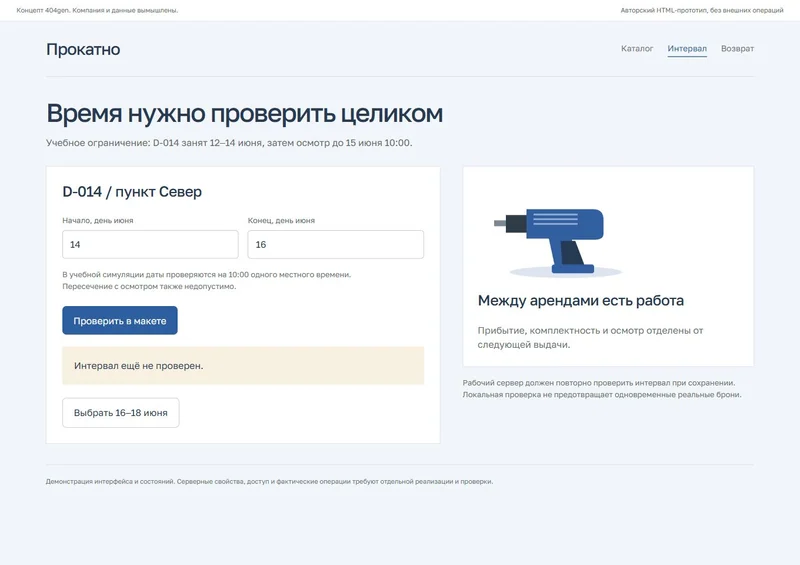The image size is (800, 565).
Task: Click the В учебной симуляции hint text
Action: (x=207, y=280)
